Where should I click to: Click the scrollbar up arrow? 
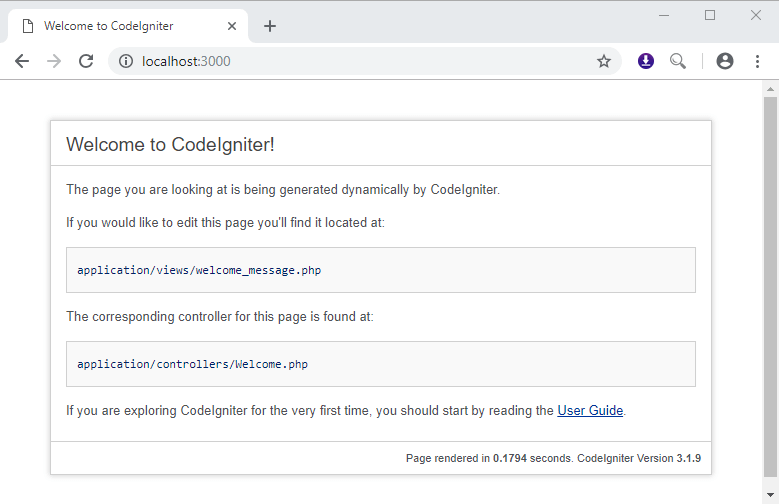[x=770, y=89]
